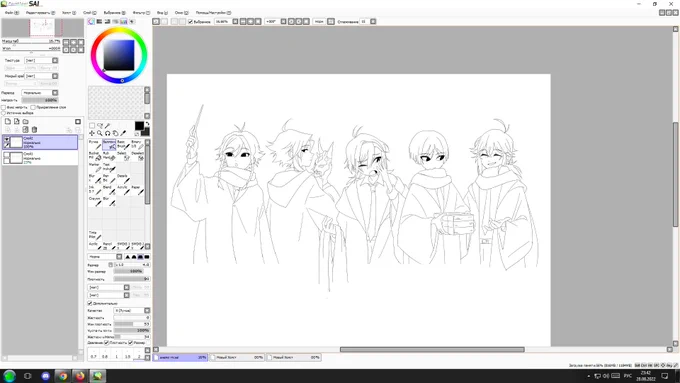Image resolution: width=680 pixels, height=383 pixels.
Task: Choose the Crayon brush
Action: pos(95,201)
